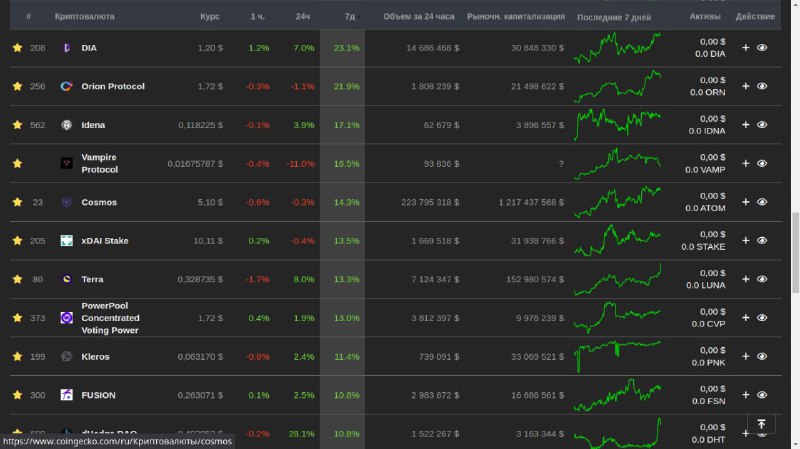Viewport: 800px width, 449px height.
Task: Click eye icon in Terra row
Action: click(762, 279)
